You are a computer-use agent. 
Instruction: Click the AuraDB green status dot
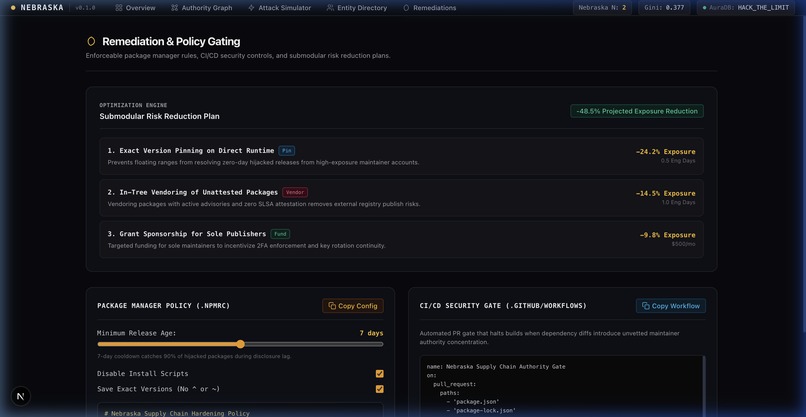704,8
